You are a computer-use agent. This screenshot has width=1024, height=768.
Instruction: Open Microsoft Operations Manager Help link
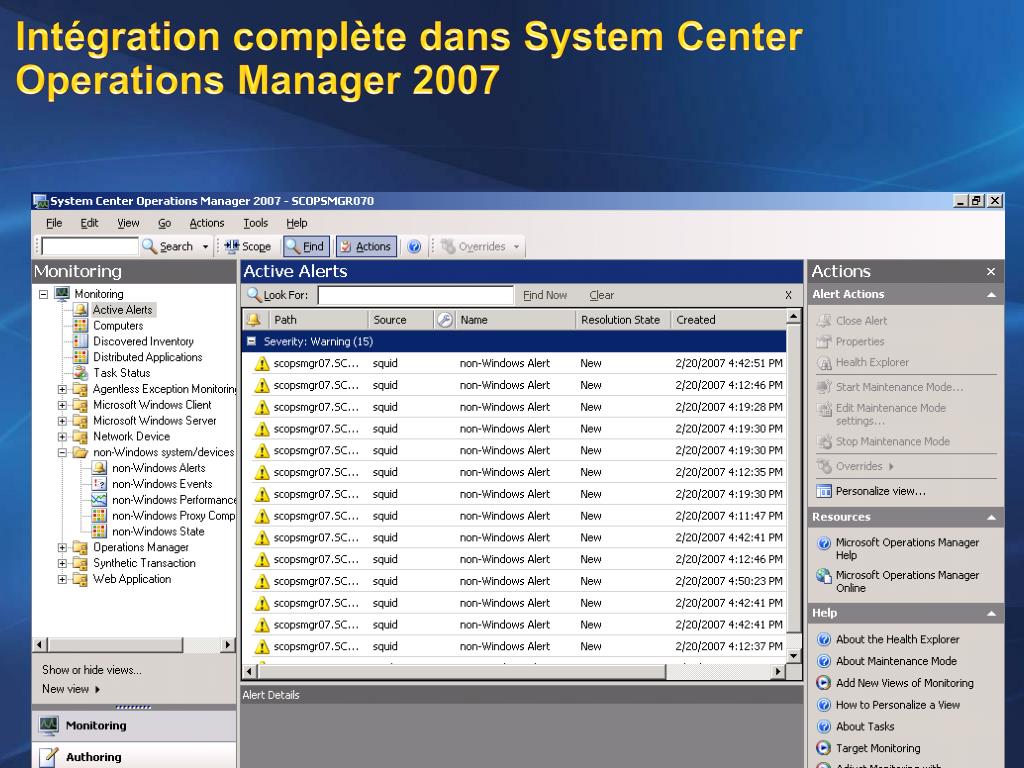(x=906, y=549)
